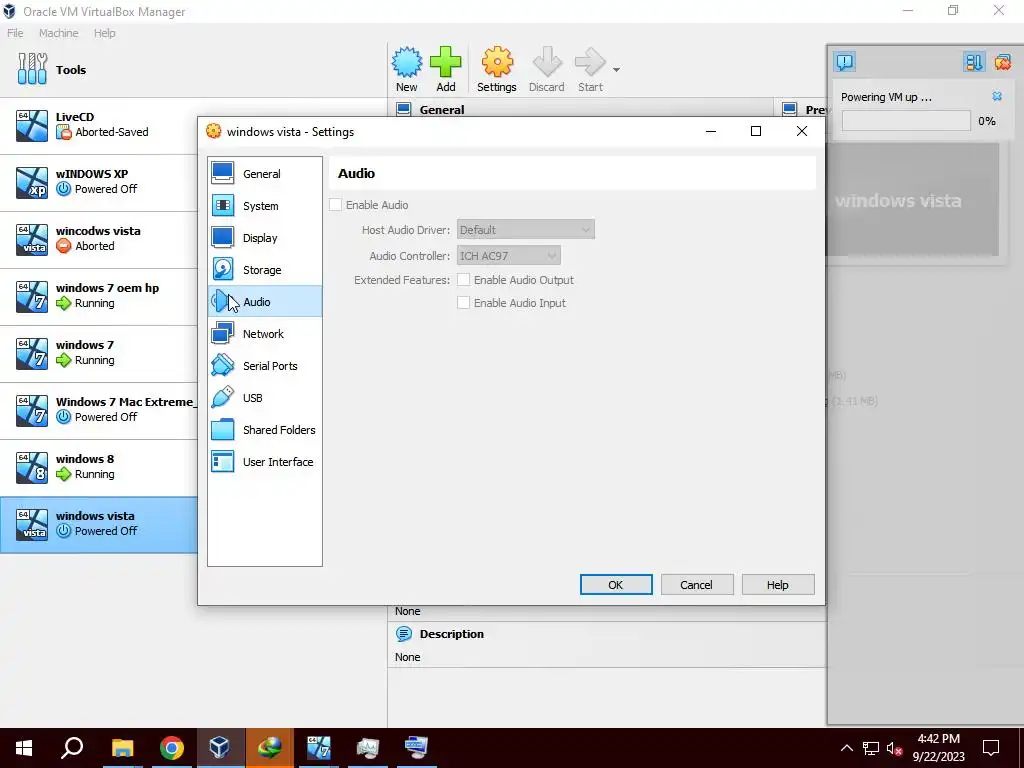Select the Windows 7 Mac Extreme machine
Viewport: 1024px width, 768px height.
99,409
